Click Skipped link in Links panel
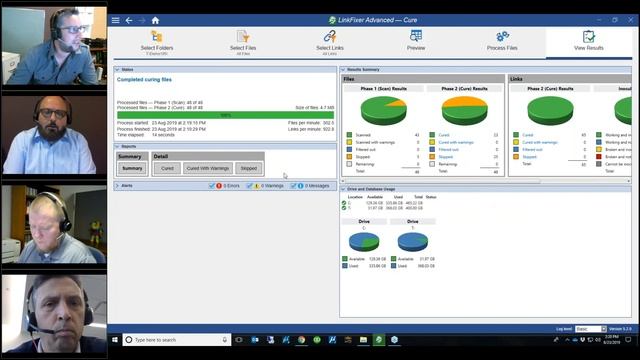 (x=529, y=157)
